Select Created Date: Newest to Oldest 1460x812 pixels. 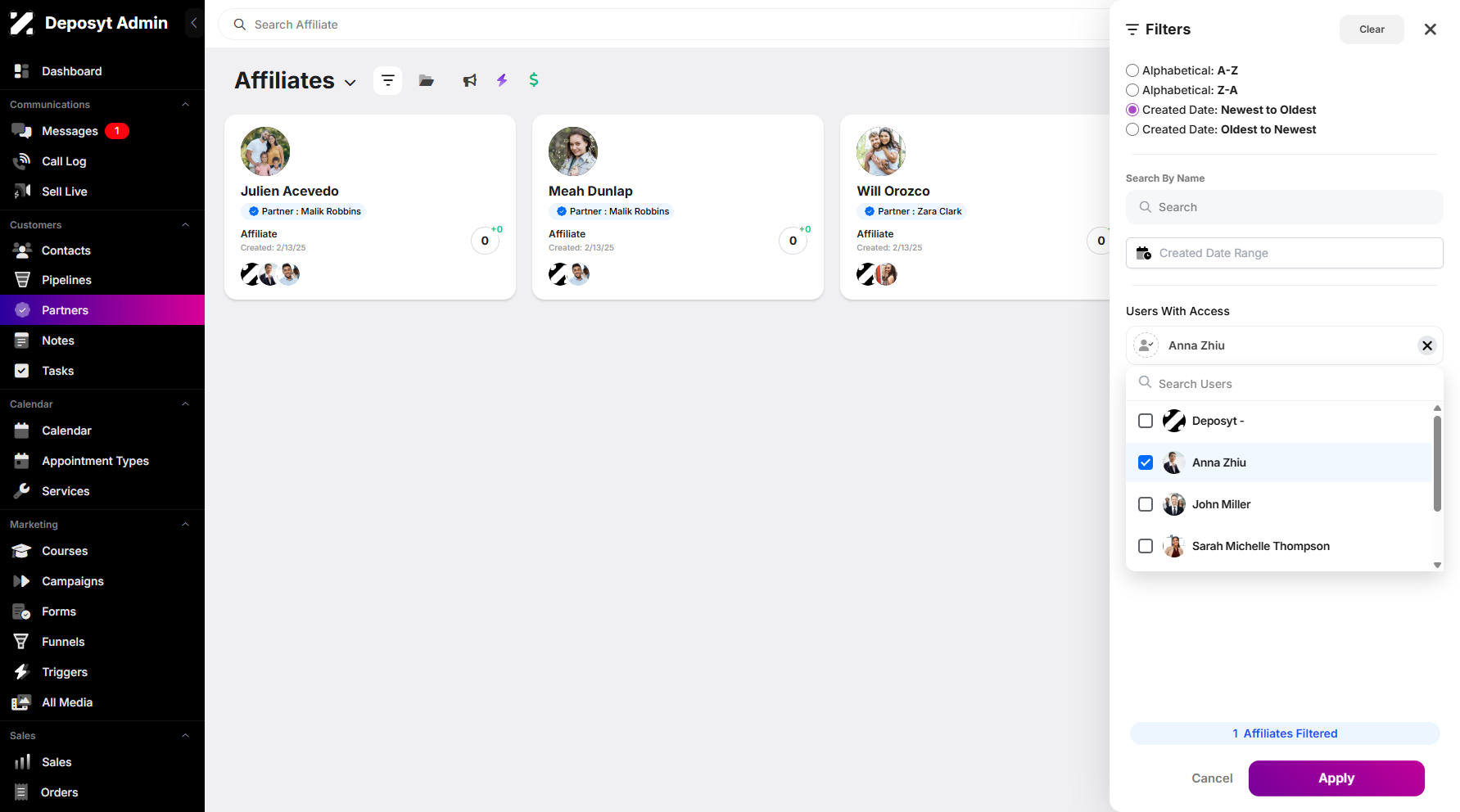click(1132, 110)
